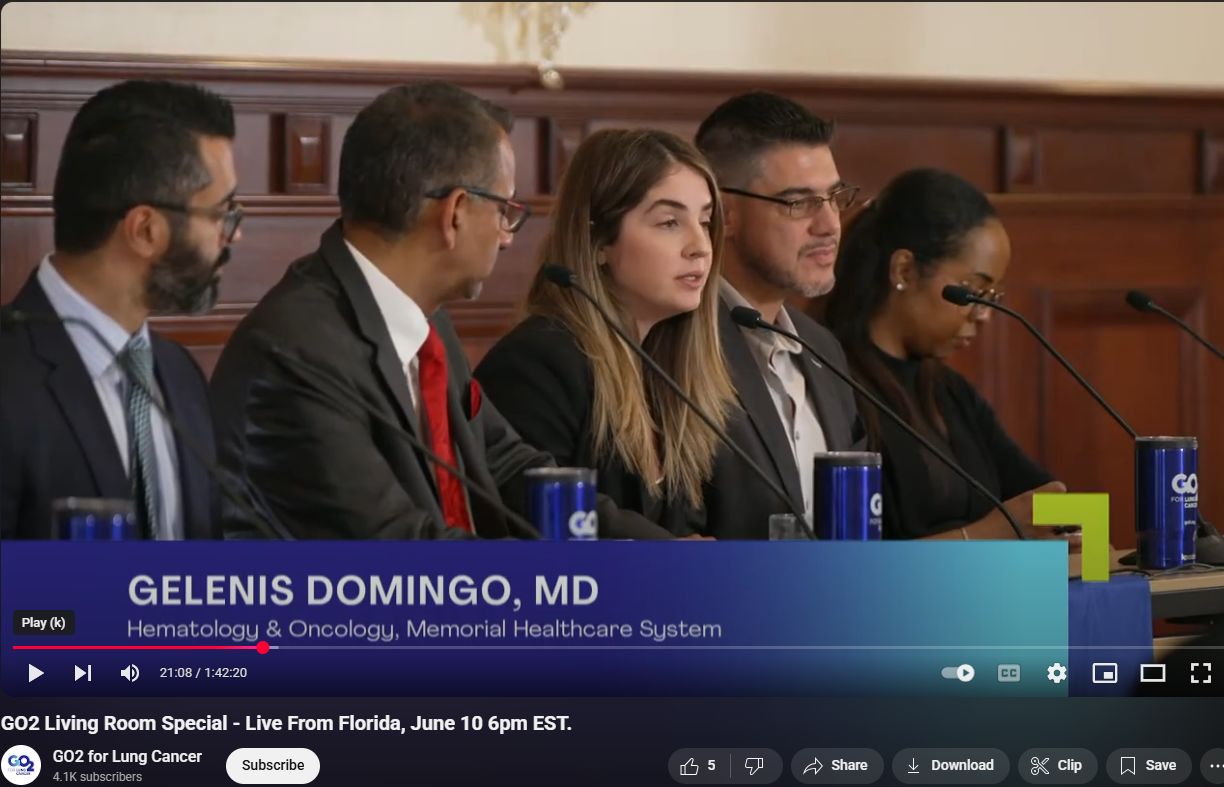Turn on closed captions

tap(1008, 673)
